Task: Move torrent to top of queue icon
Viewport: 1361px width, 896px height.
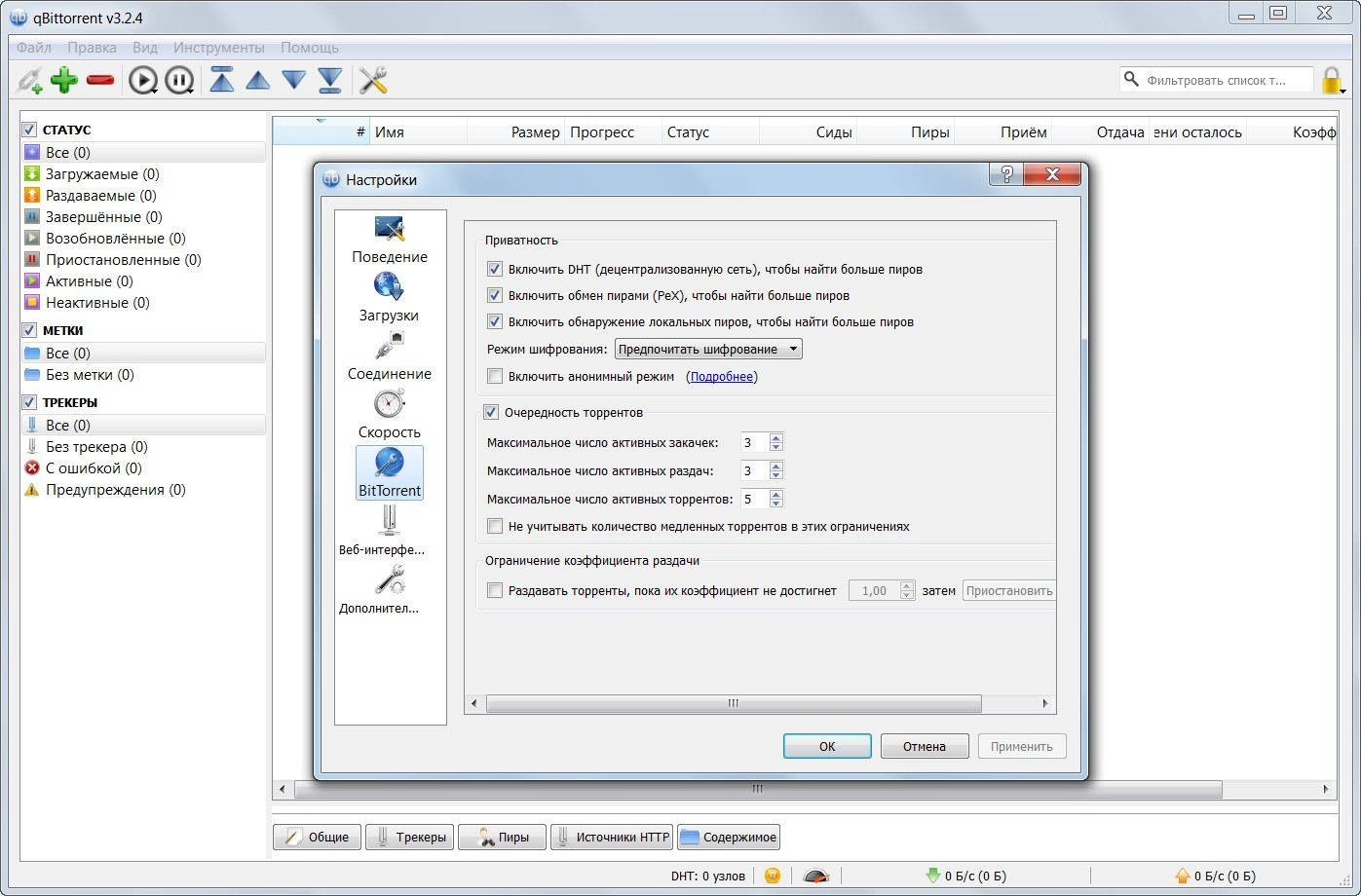Action: tap(222, 80)
